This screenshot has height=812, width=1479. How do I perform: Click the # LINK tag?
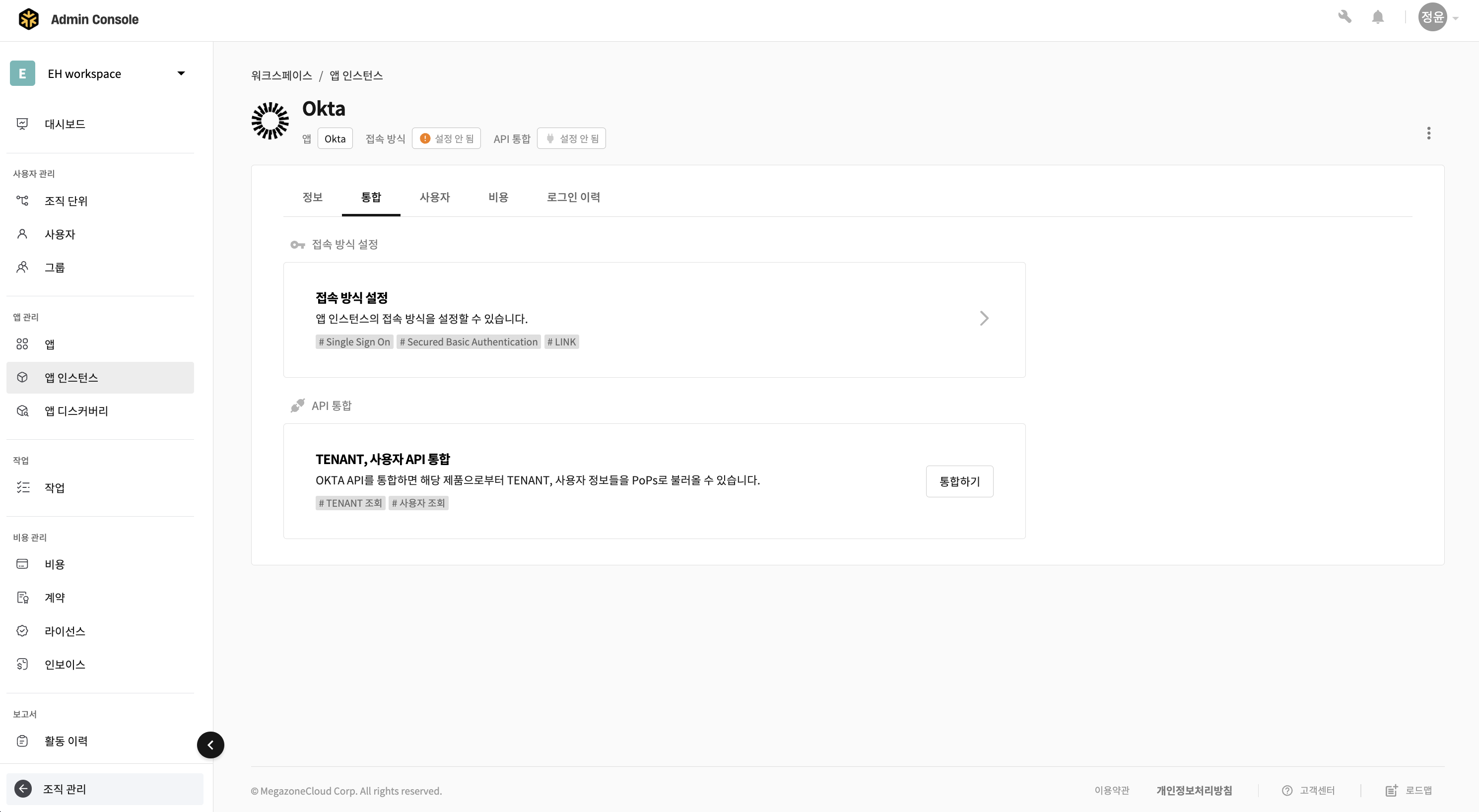[561, 341]
